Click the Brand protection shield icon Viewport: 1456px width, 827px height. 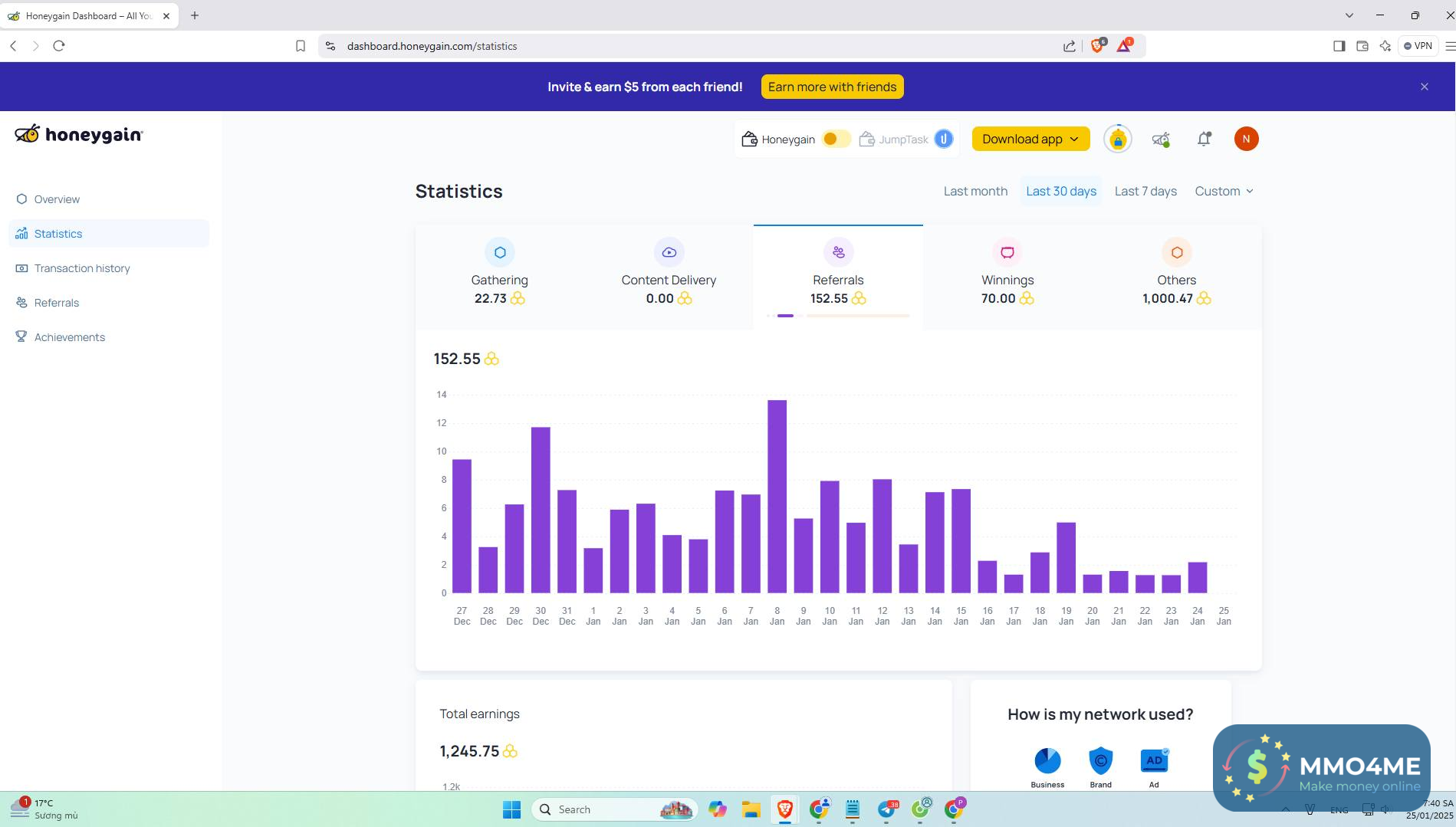[x=1101, y=760]
